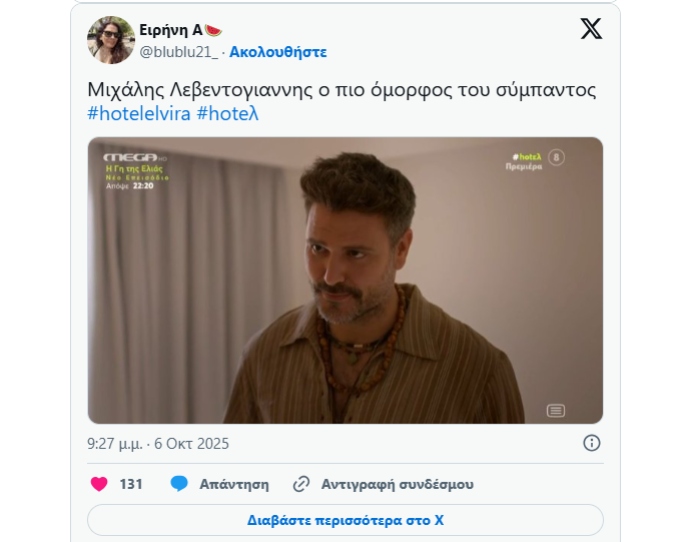Open the @blublu21_ handle link

coord(179,52)
